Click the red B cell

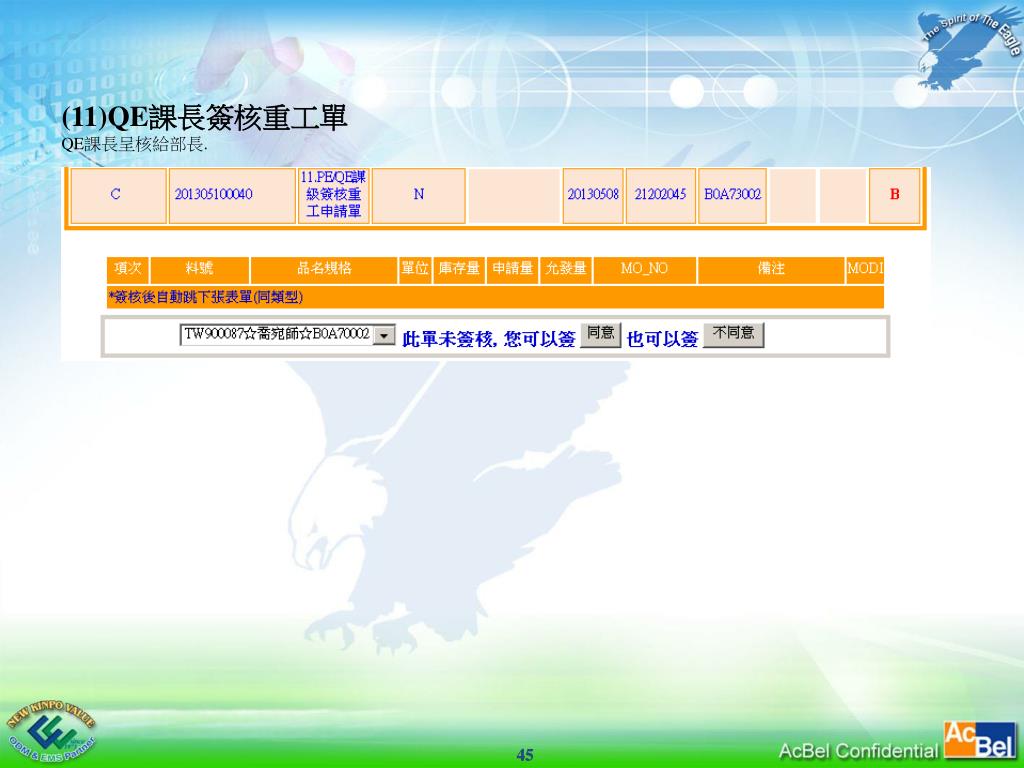click(x=894, y=195)
